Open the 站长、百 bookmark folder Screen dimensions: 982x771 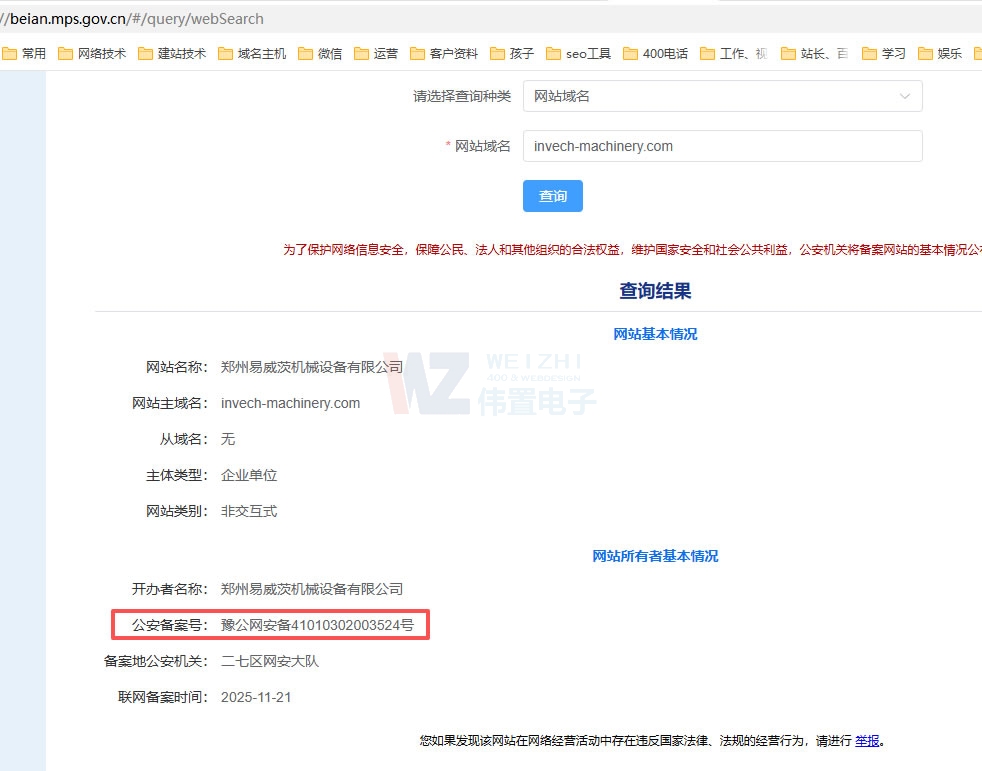(x=815, y=54)
